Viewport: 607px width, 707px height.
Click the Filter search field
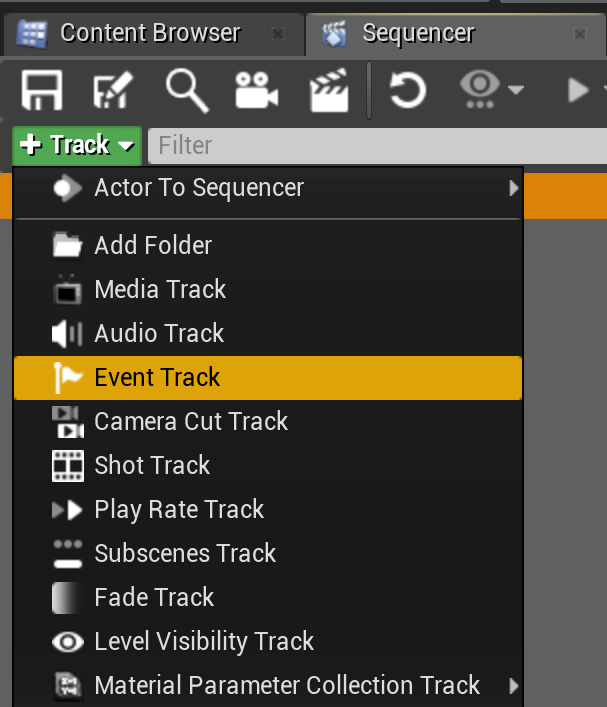(377, 146)
